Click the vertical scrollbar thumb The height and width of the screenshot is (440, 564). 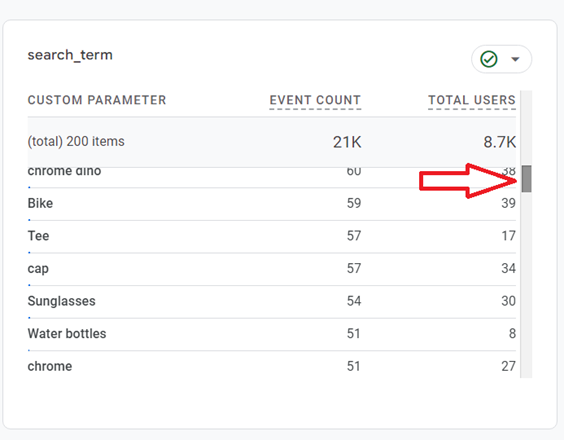click(x=527, y=179)
